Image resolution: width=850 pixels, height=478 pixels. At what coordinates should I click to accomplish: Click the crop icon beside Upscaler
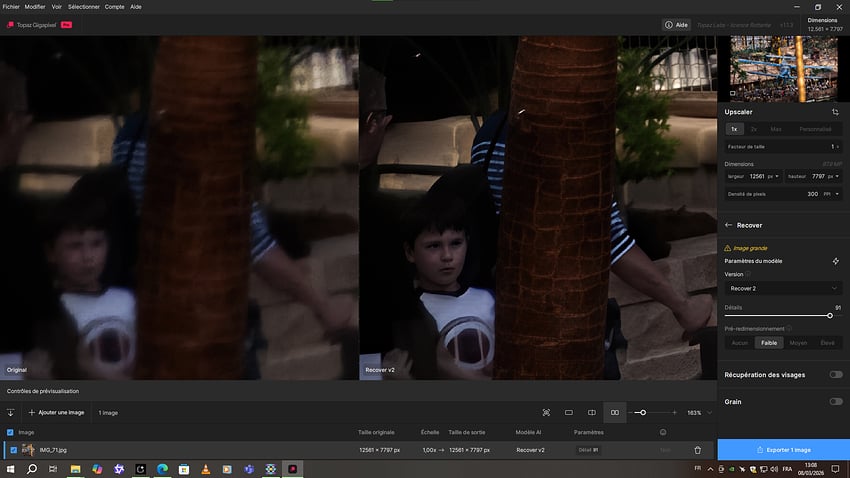tap(835, 112)
